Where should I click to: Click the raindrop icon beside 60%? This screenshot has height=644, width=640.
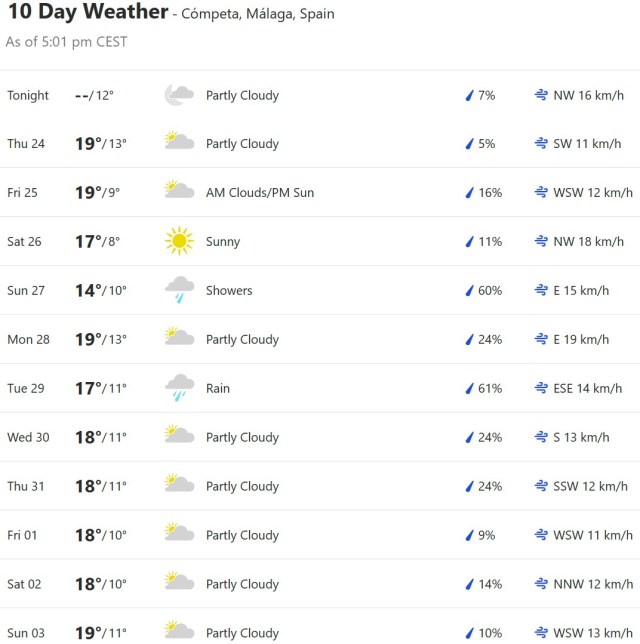pos(468,291)
